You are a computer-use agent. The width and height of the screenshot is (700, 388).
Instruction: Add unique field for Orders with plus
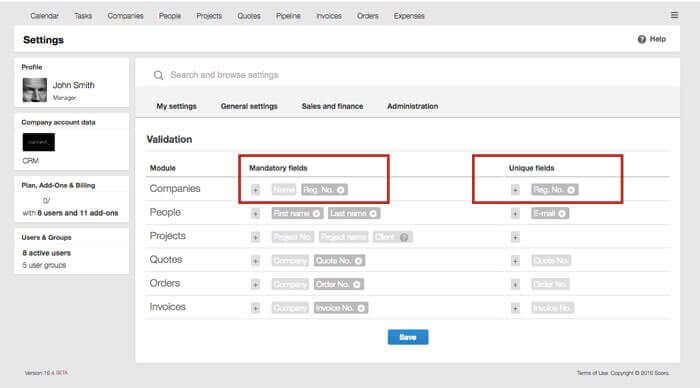pyautogui.click(x=515, y=284)
